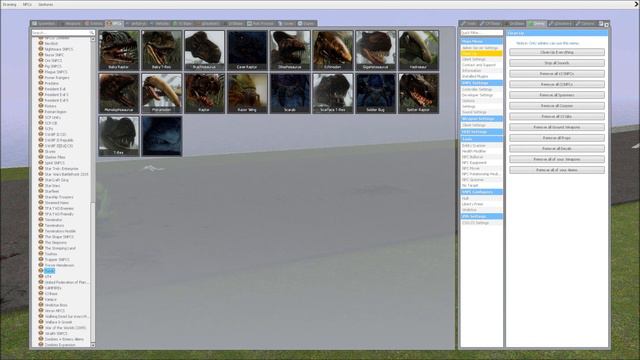
Task: Select the Scarab thumbnail
Action: point(290,93)
